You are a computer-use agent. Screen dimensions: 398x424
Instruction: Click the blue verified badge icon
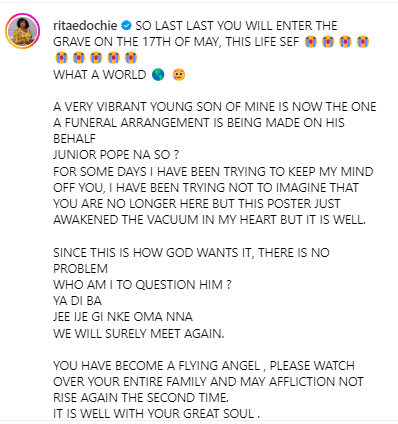coord(126,25)
